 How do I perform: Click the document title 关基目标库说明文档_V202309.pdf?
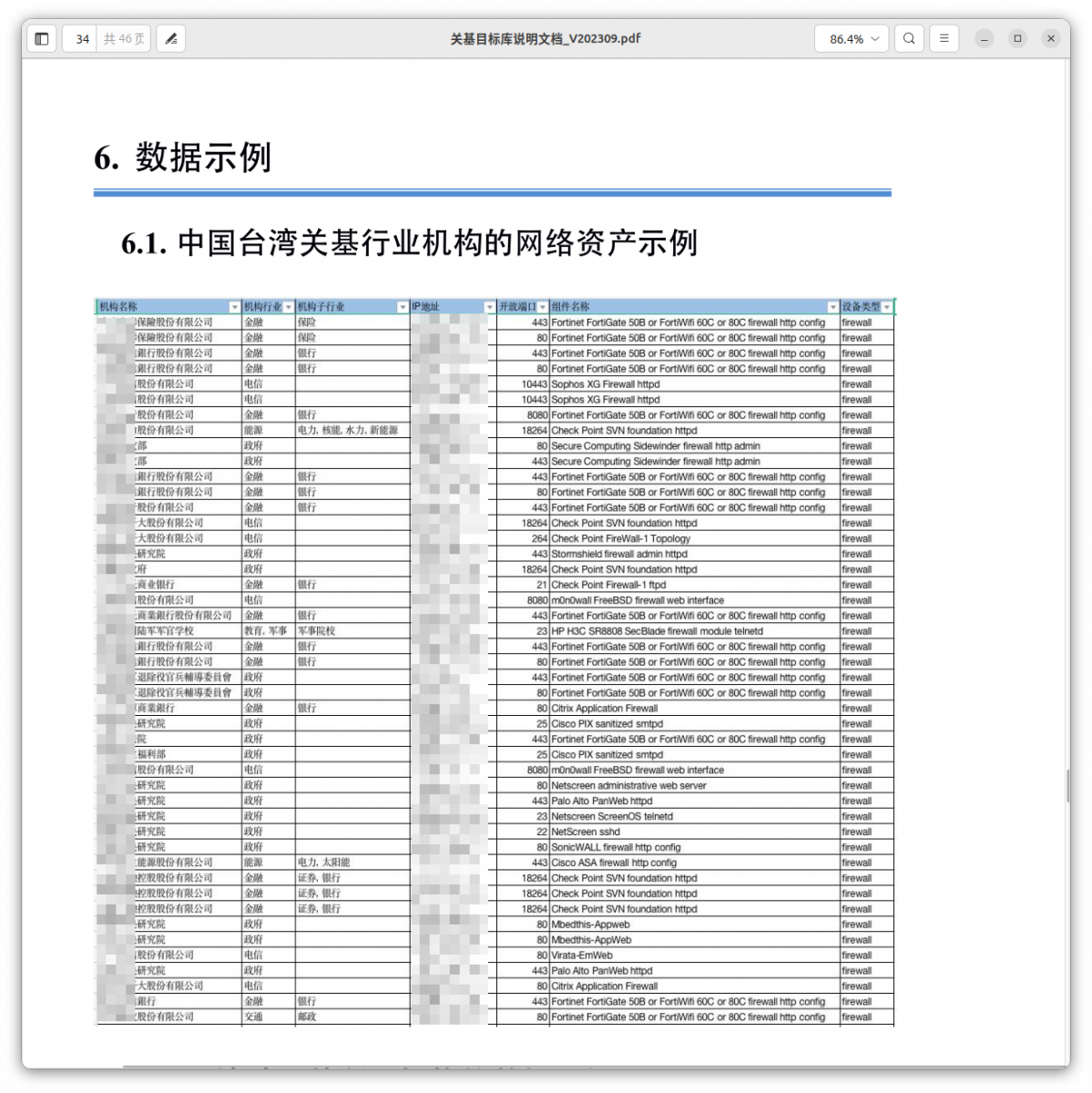tap(545, 39)
